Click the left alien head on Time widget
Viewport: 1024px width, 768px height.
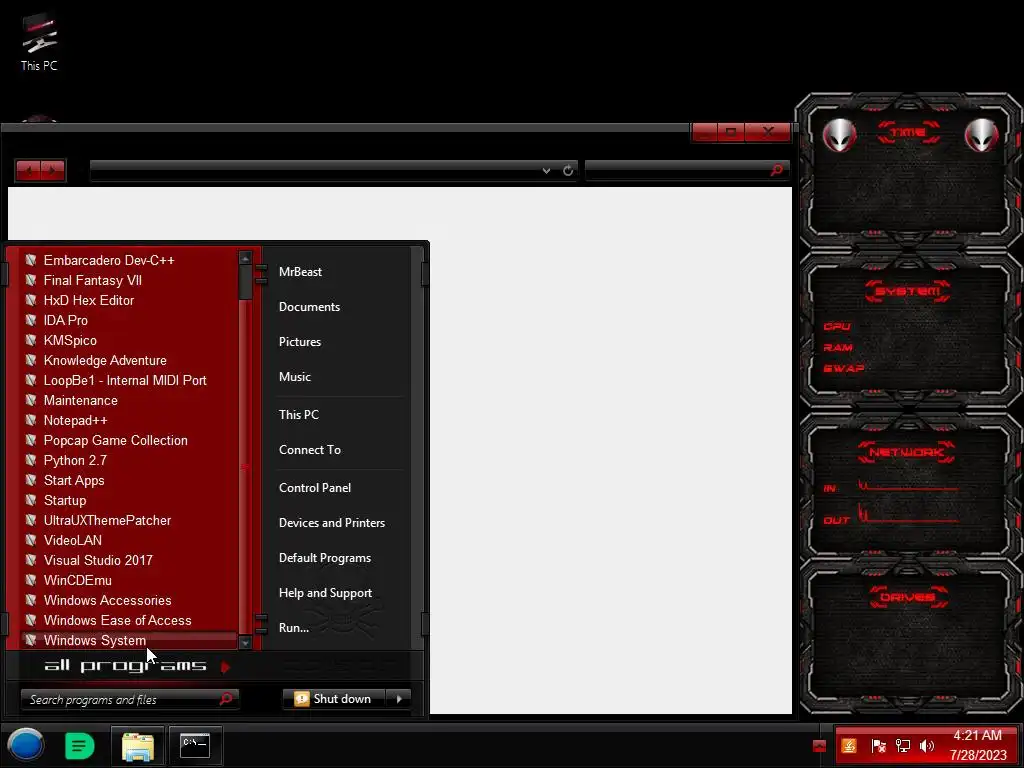pos(839,135)
